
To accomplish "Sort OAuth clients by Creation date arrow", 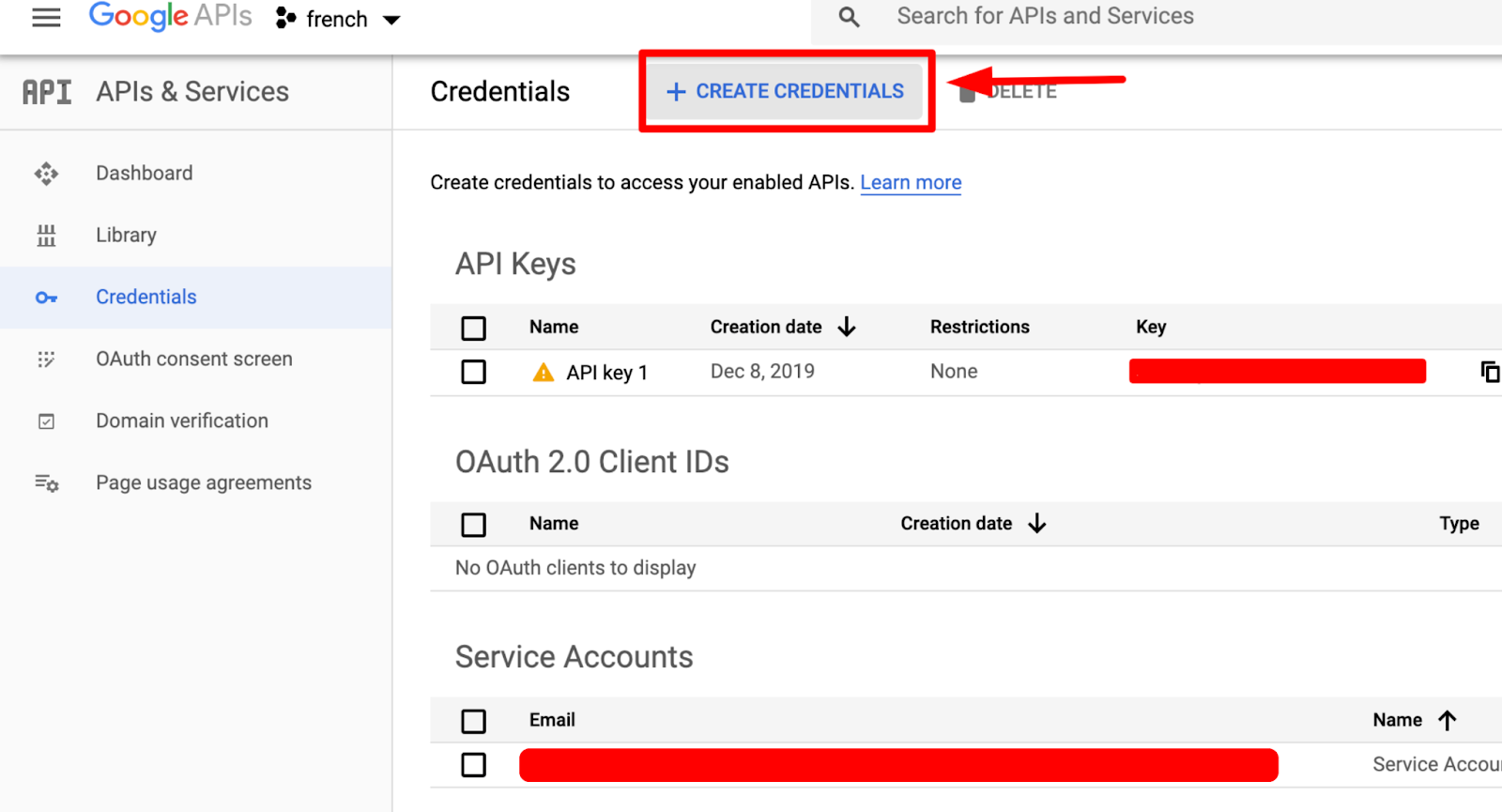I will point(1036,523).
